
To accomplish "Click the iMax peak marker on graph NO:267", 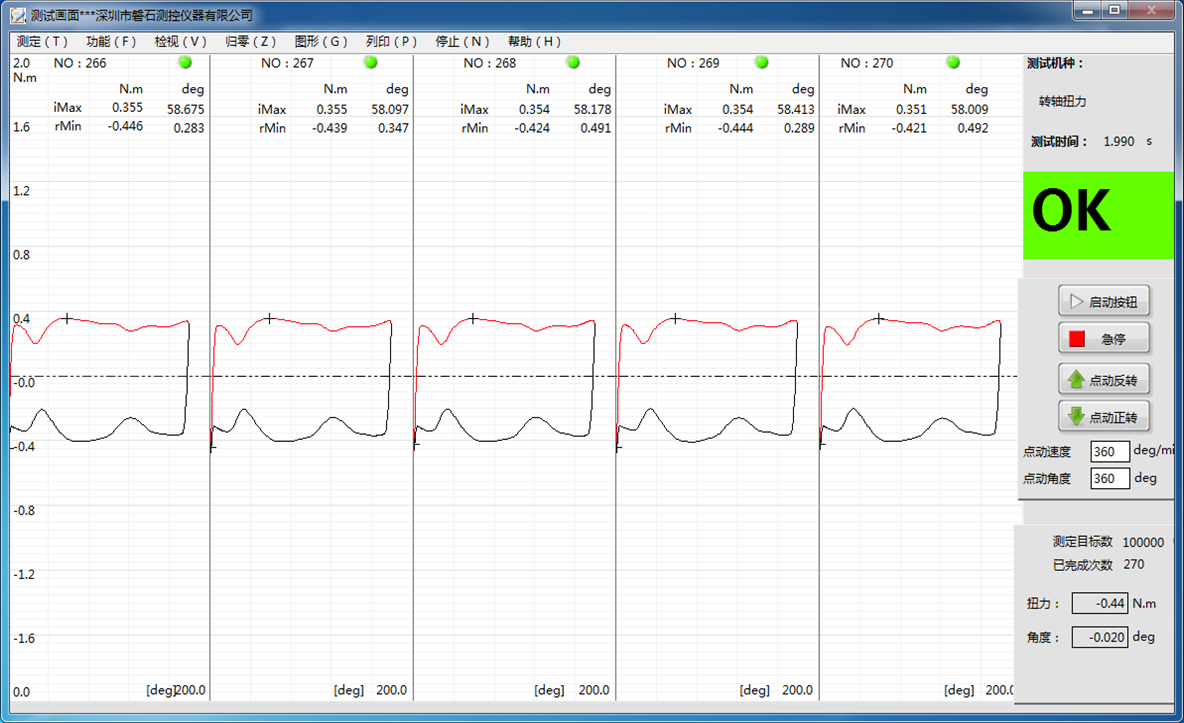I will 269,319.
